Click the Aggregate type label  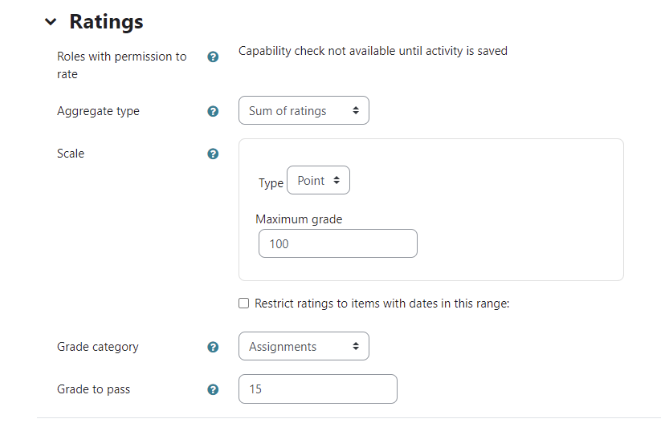coord(98,111)
